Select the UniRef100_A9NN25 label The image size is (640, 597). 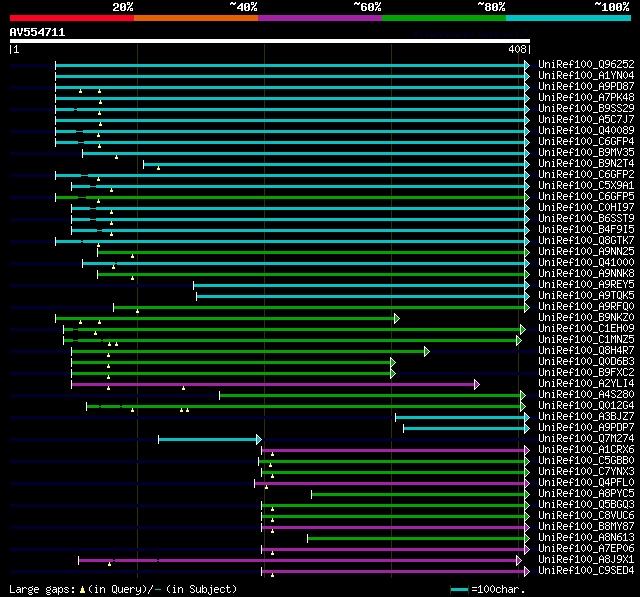pos(586,252)
